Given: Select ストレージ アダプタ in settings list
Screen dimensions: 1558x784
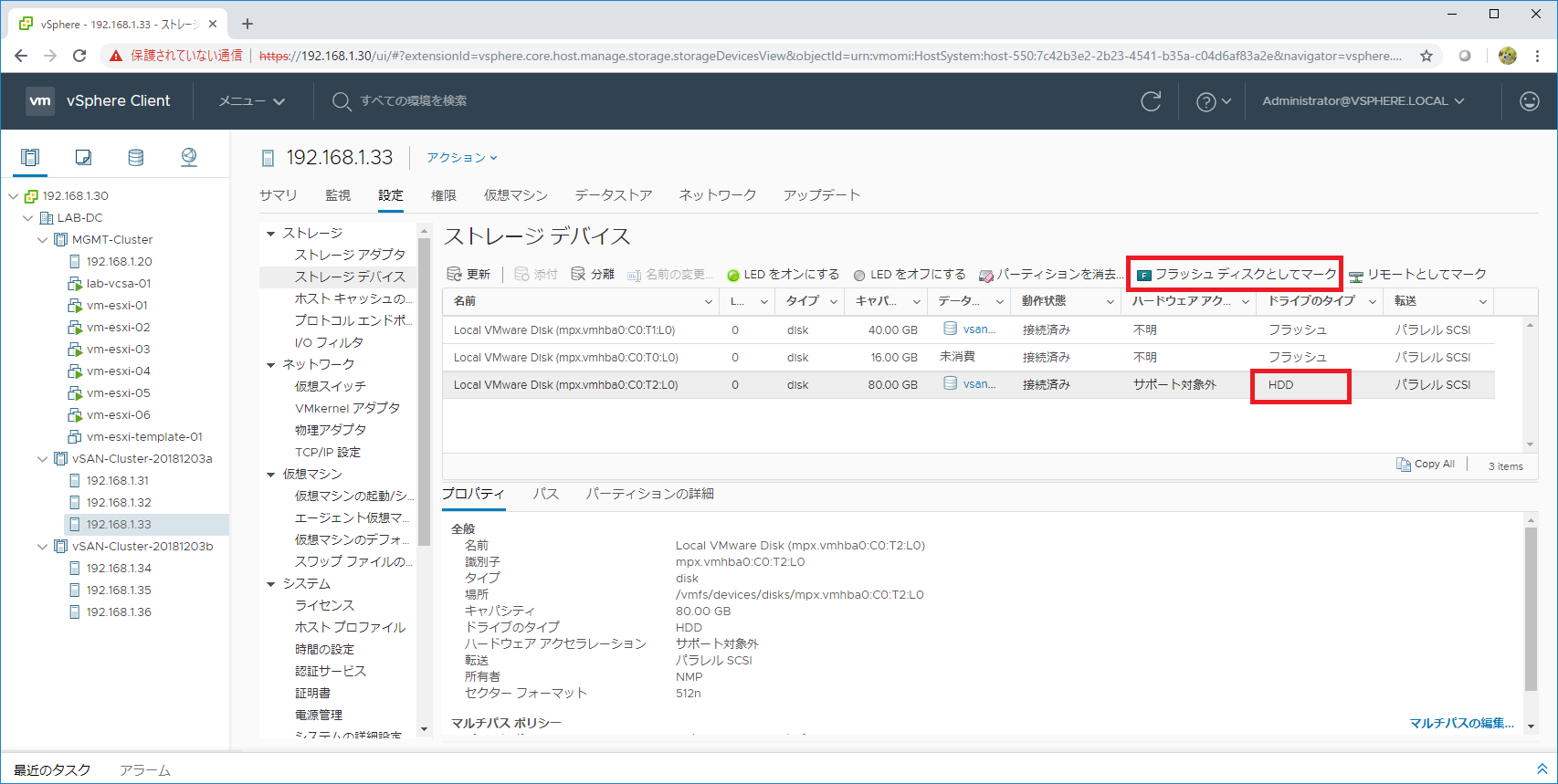Looking at the screenshot, I should (x=350, y=255).
